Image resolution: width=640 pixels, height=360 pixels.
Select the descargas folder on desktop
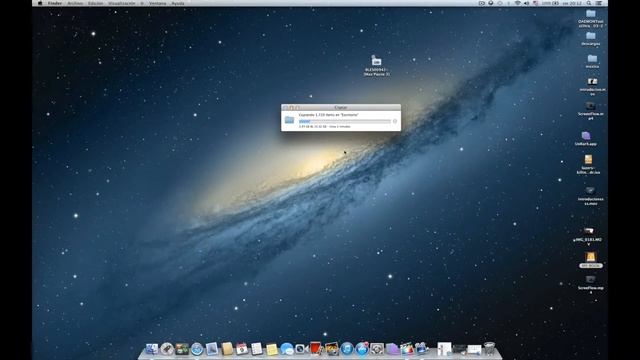(x=591, y=36)
